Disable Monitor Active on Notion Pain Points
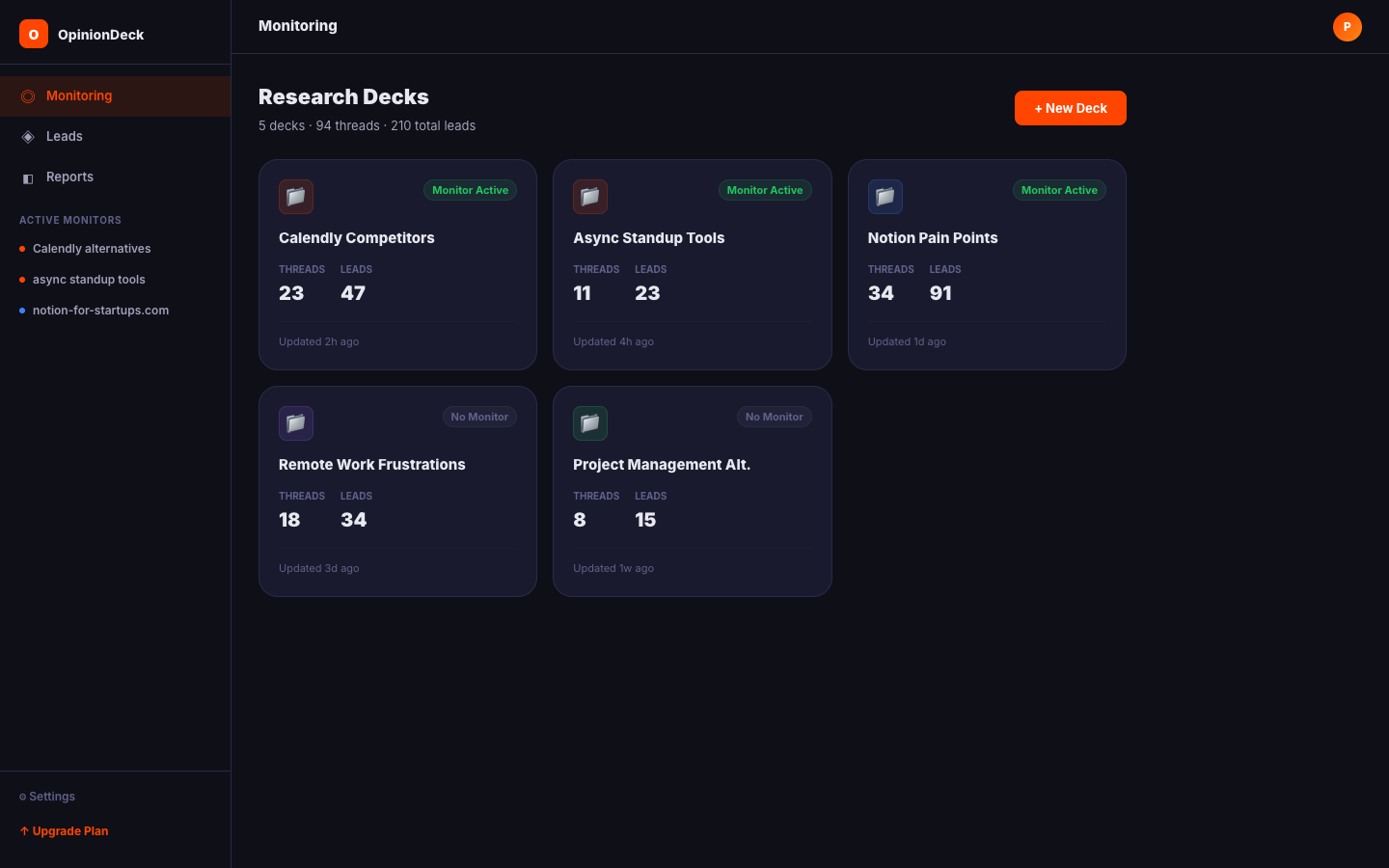The image size is (1389, 868). pyautogui.click(x=1059, y=190)
